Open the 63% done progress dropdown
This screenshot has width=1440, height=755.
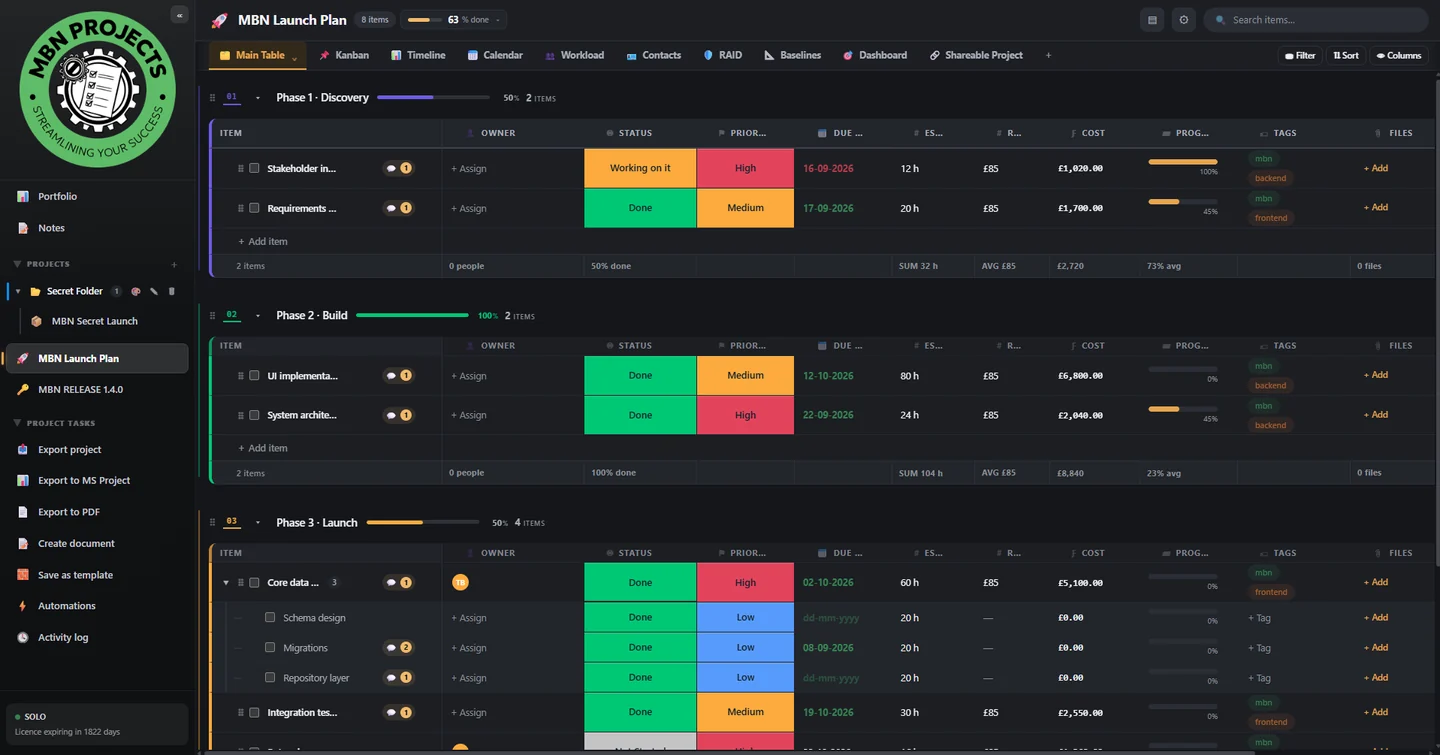[x=453, y=20]
